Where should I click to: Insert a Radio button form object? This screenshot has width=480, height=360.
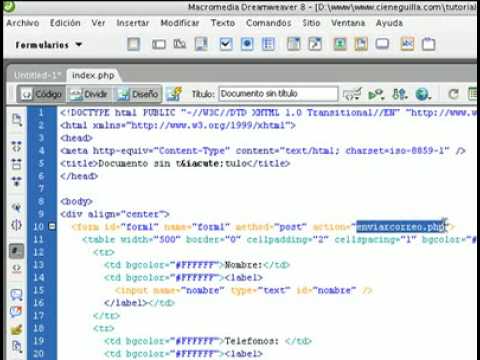tap(247, 44)
